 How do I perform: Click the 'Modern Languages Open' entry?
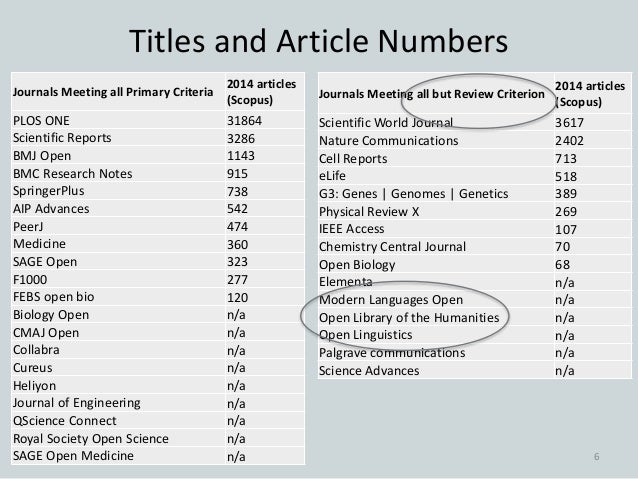pyautogui.click(x=391, y=300)
